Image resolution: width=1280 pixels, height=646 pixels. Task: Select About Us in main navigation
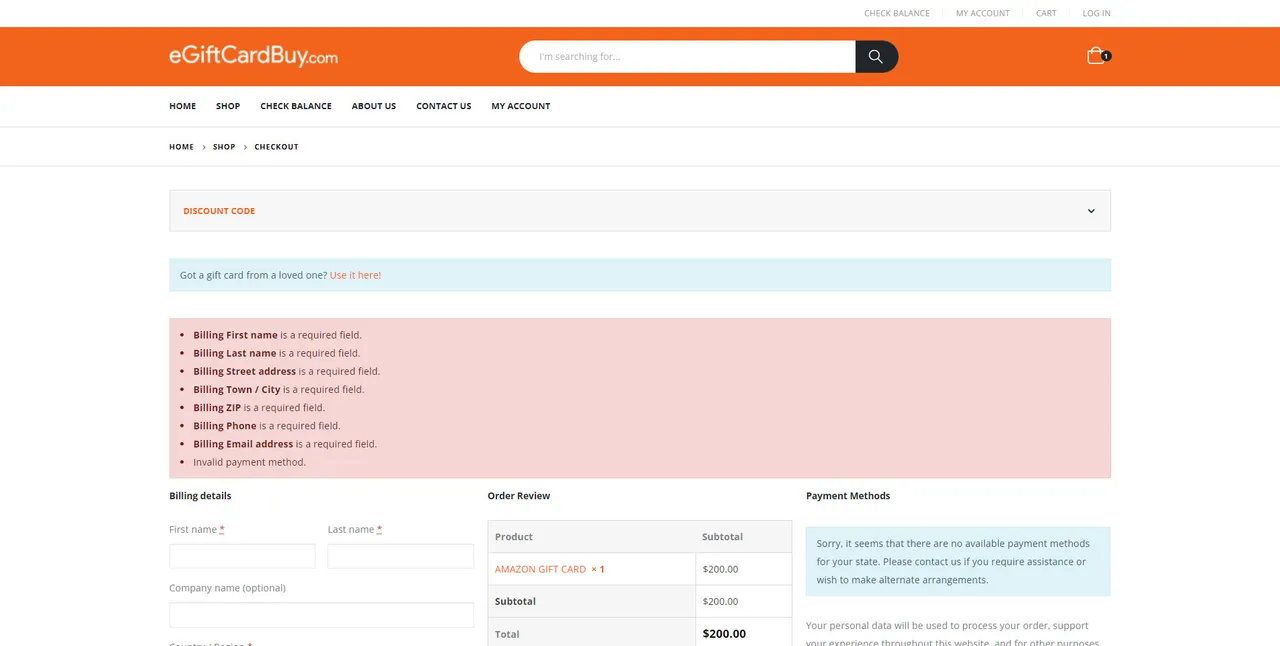[x=374, y=106]
